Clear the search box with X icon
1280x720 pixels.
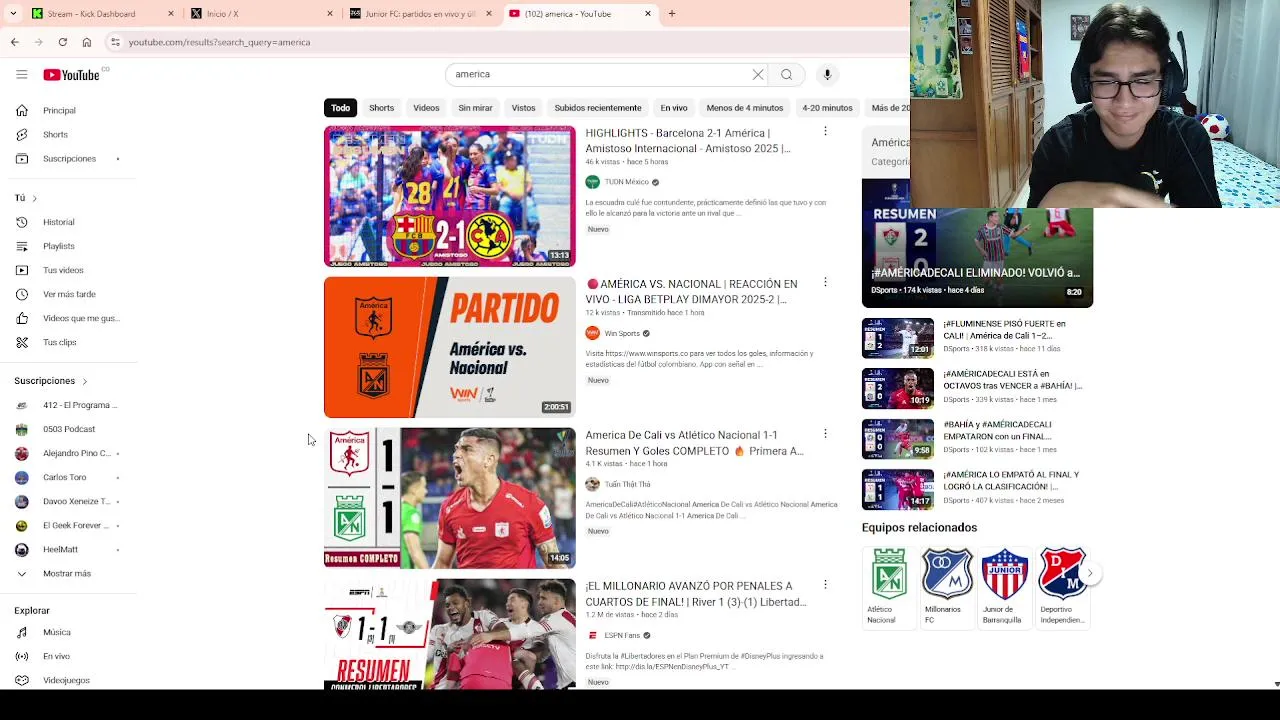coord(758,74)
